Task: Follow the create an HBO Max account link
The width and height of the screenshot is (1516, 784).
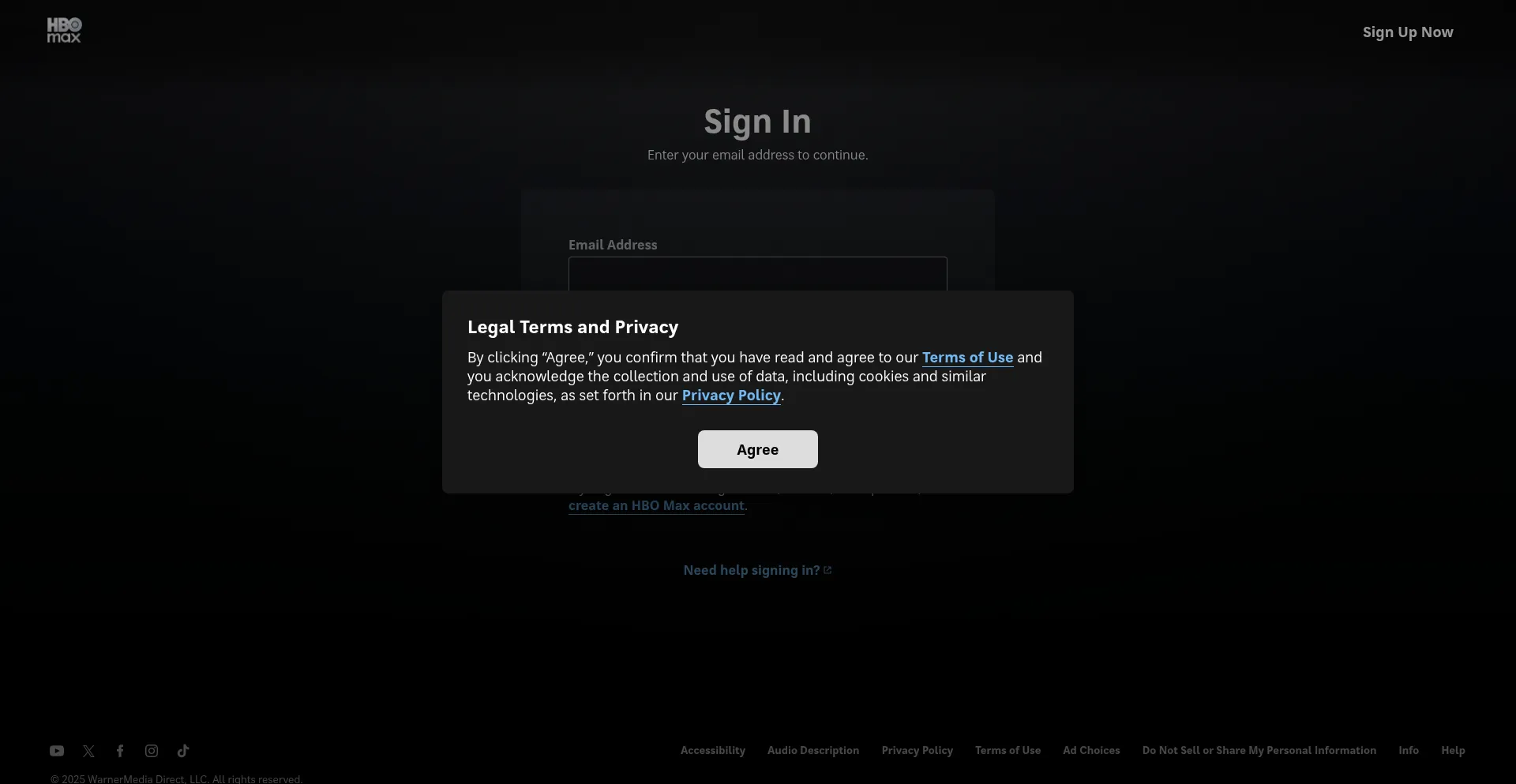Action: coord(656,505)
